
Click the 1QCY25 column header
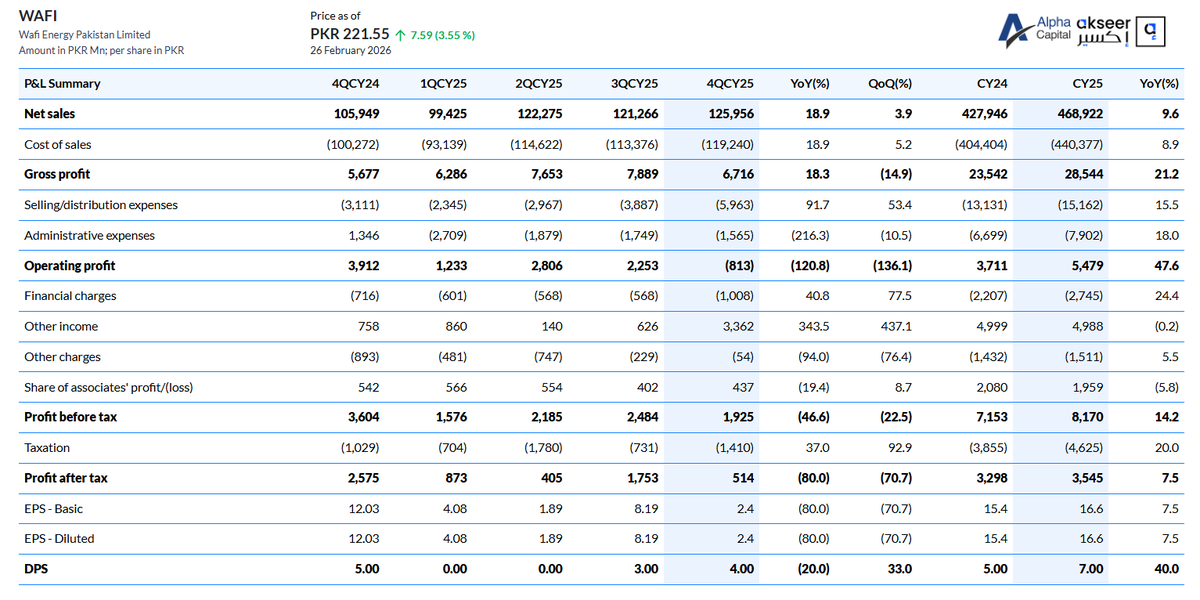[x=444, y=84]
